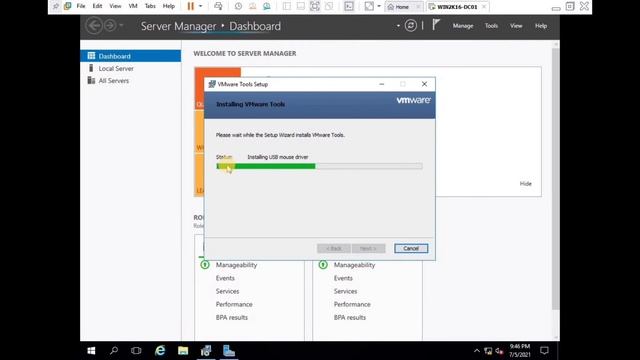Open the VMware File menu
Image resolution: width=640 pixels, height=360 pixels.
pyautogui.click(x=81, y=6)
